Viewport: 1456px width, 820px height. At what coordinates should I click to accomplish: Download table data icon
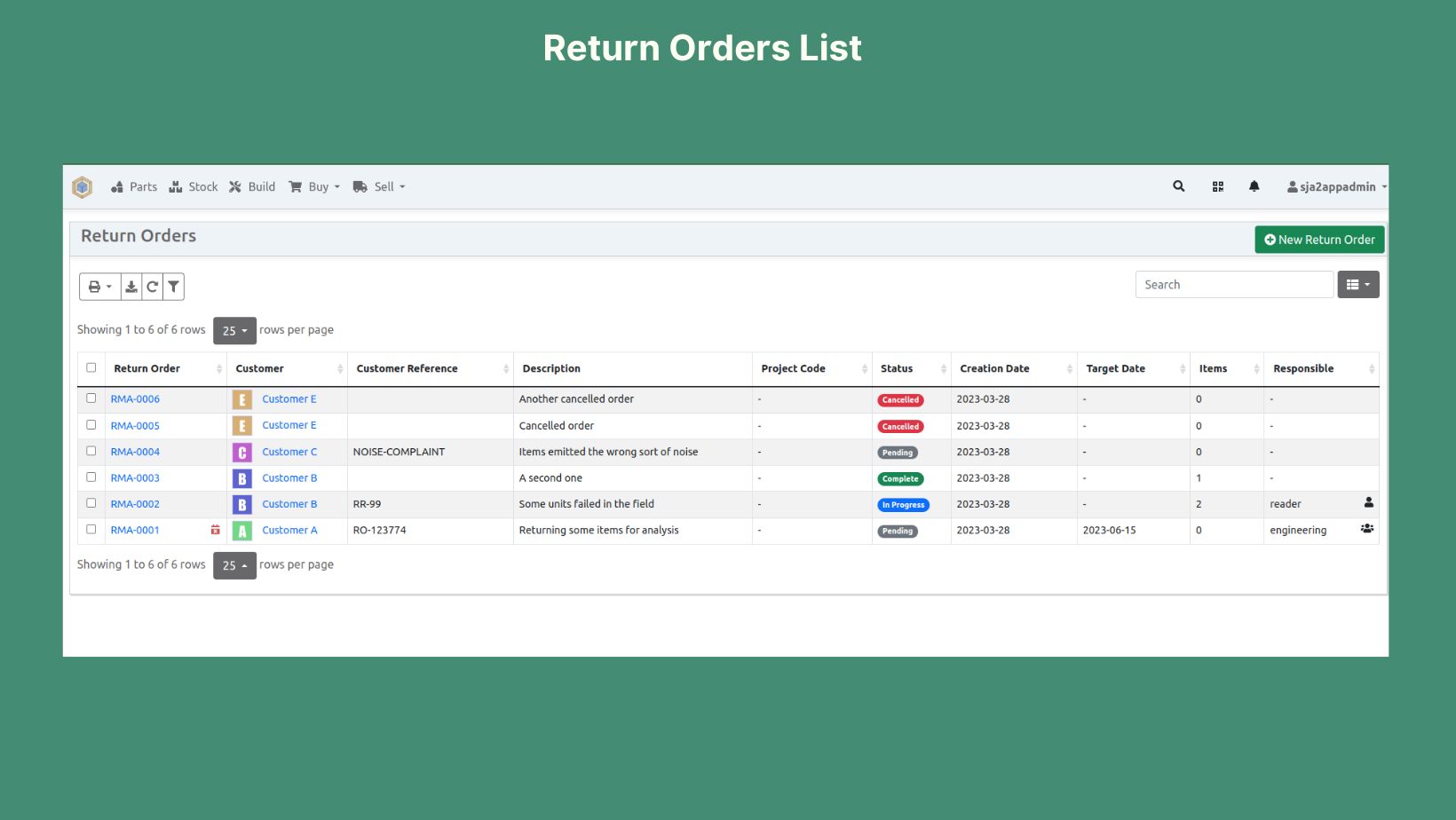(131, 287)
